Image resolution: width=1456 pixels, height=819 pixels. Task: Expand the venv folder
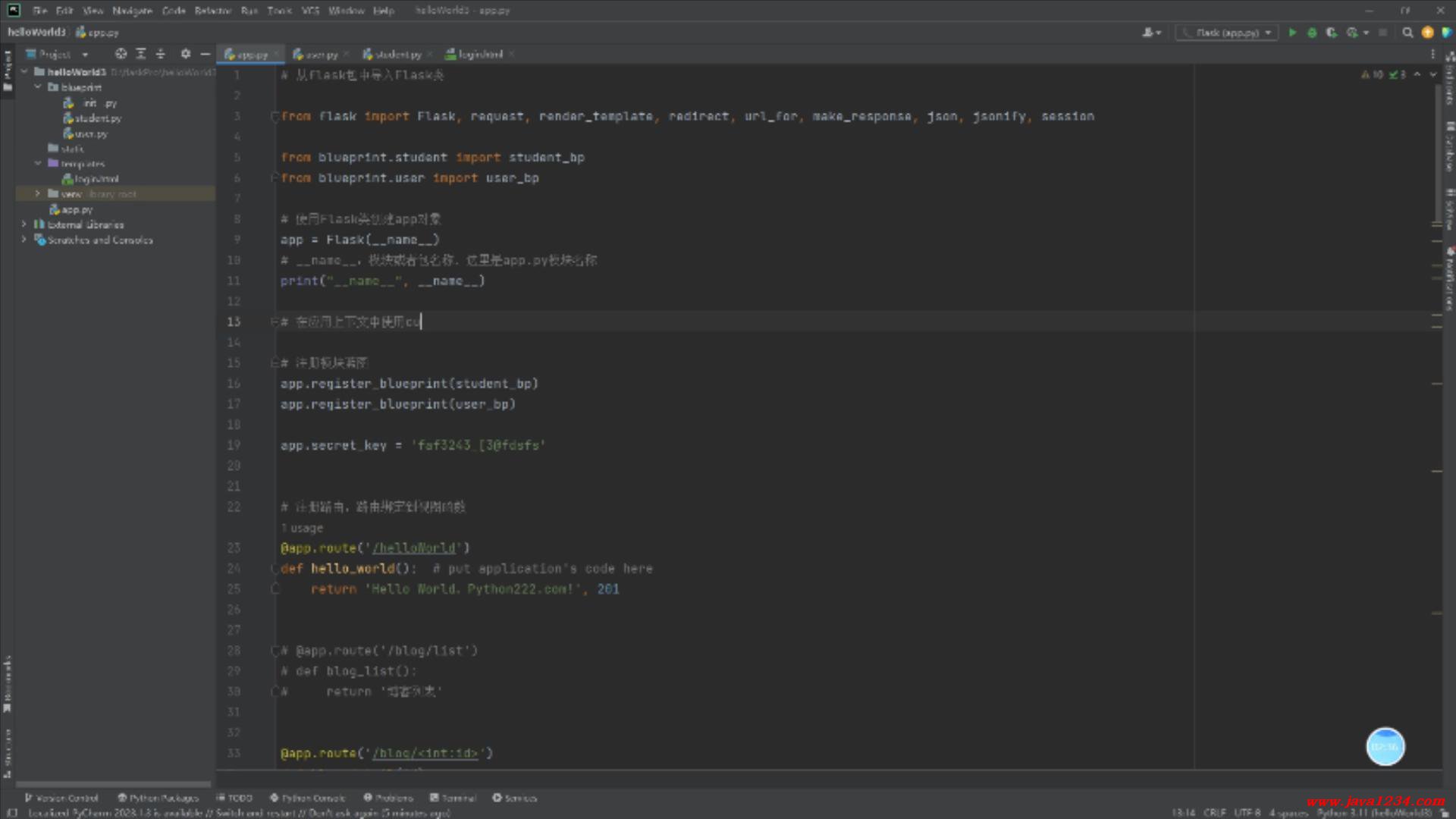[x=38, y=193]
